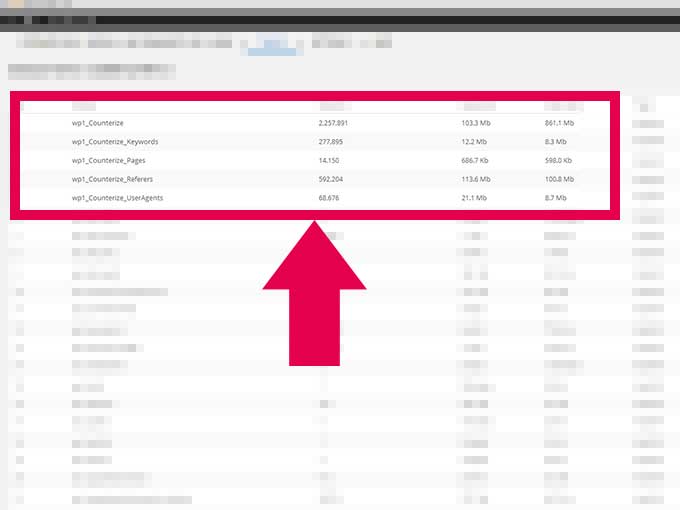
Task: Click the 2,257,891 records value
Action: [x=333, y=123]
